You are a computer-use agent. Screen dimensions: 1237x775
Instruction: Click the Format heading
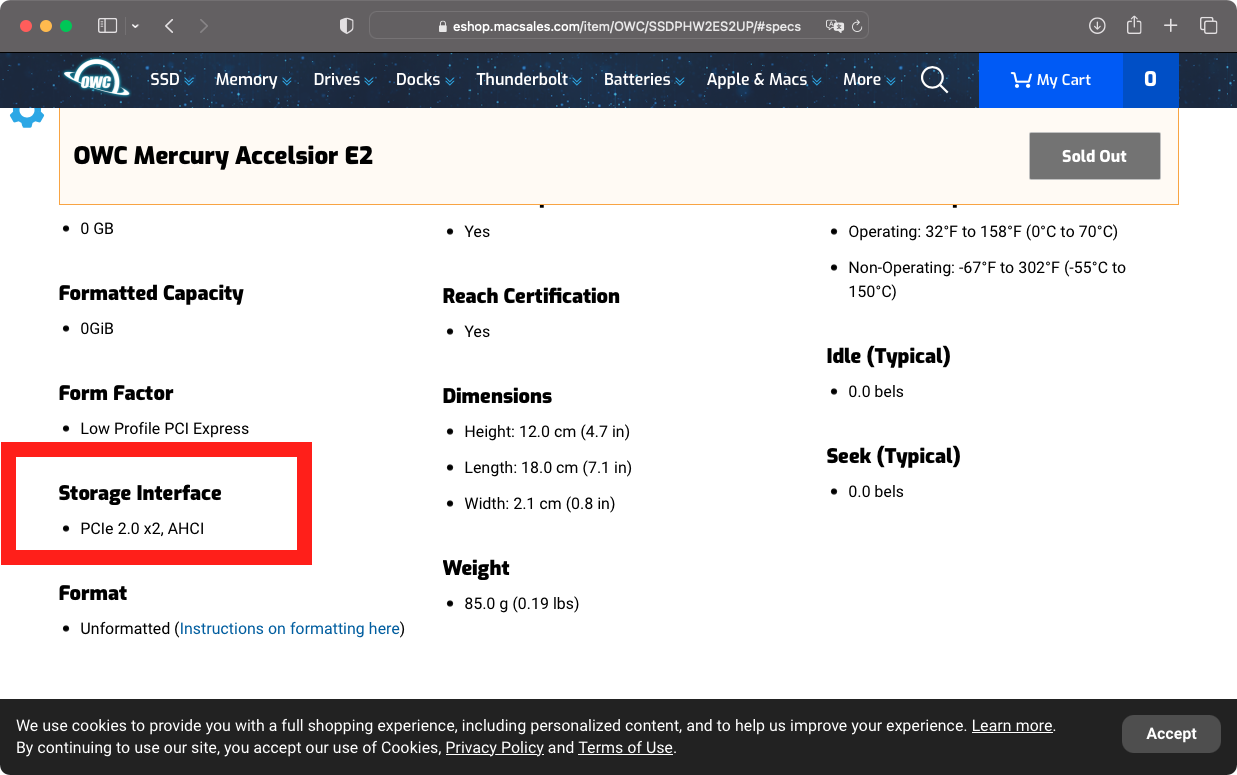point(93,593)
